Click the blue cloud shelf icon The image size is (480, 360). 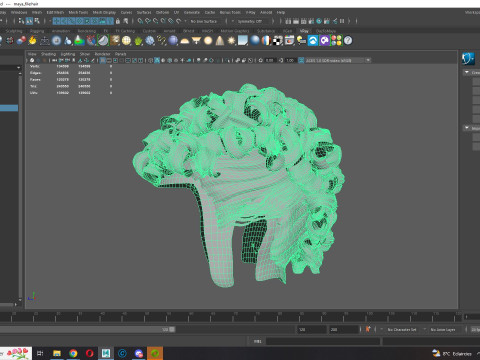pos(313,41)
